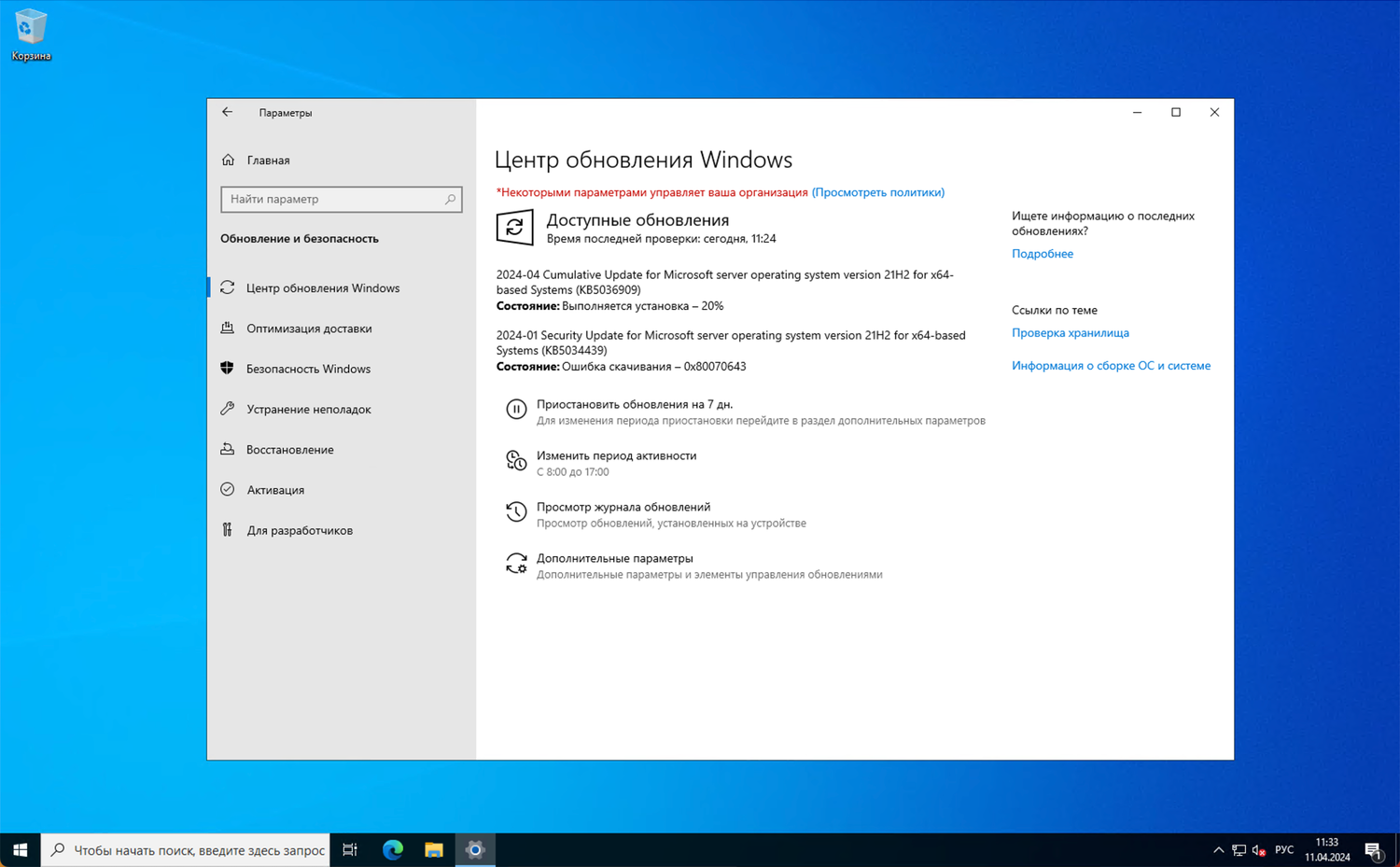Open the Восстановление sidebar icon
Image resolution: width=1400 pixels, height=867 pixels.
[x=228, y=449]
